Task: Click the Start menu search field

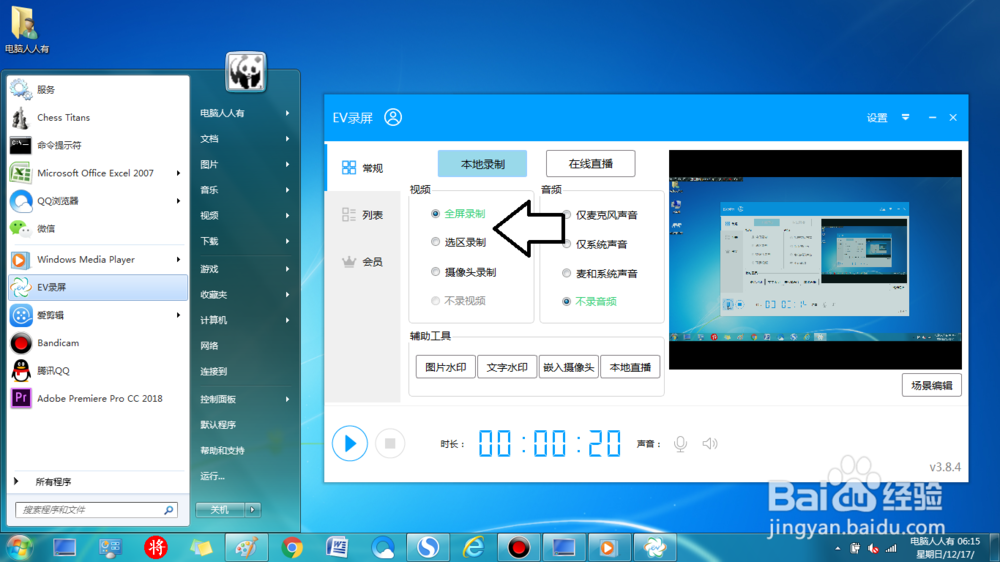Action: pyautogui.click(x=96, y=510)
